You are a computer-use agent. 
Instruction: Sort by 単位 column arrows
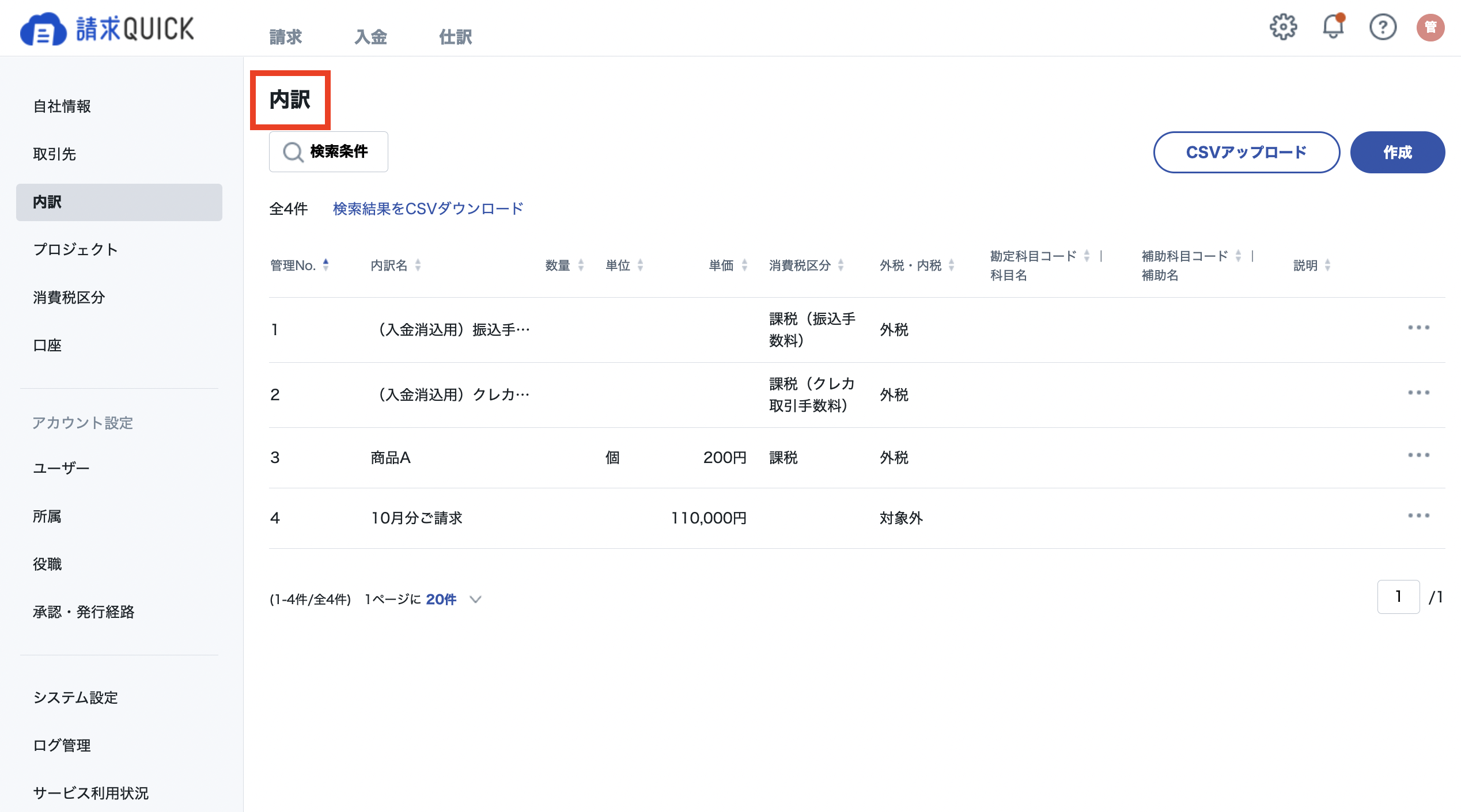(x=640, y=265)
